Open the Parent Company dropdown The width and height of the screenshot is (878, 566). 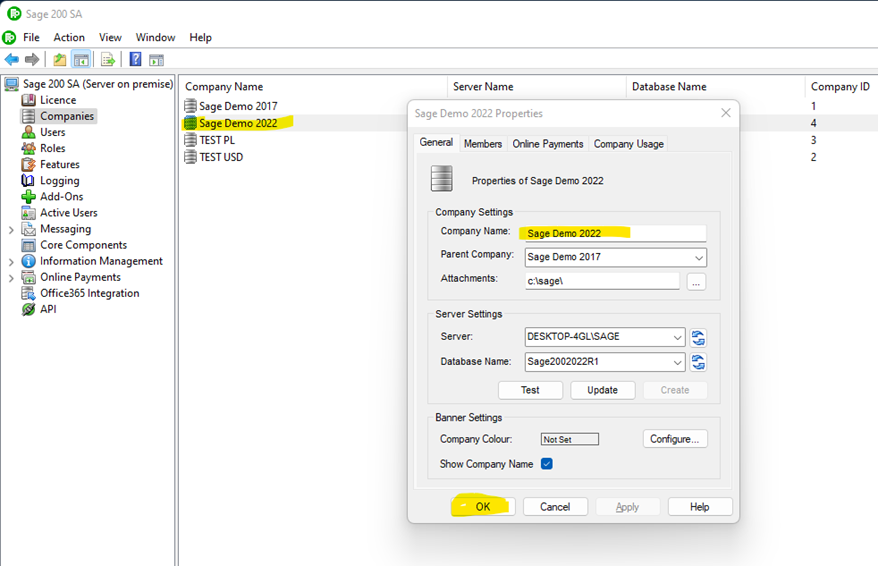(x=698, y=258)
